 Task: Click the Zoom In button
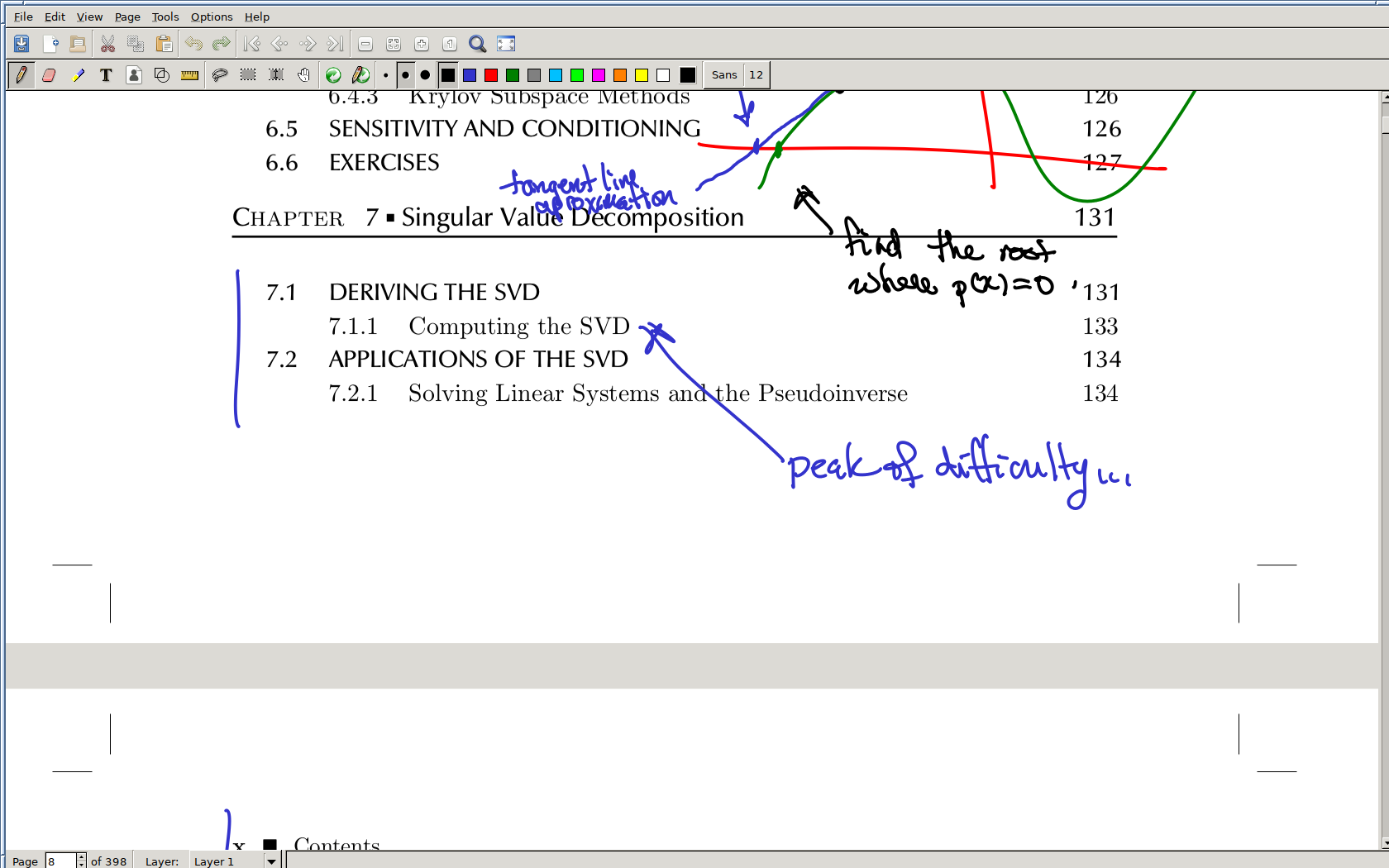[422, 44]
